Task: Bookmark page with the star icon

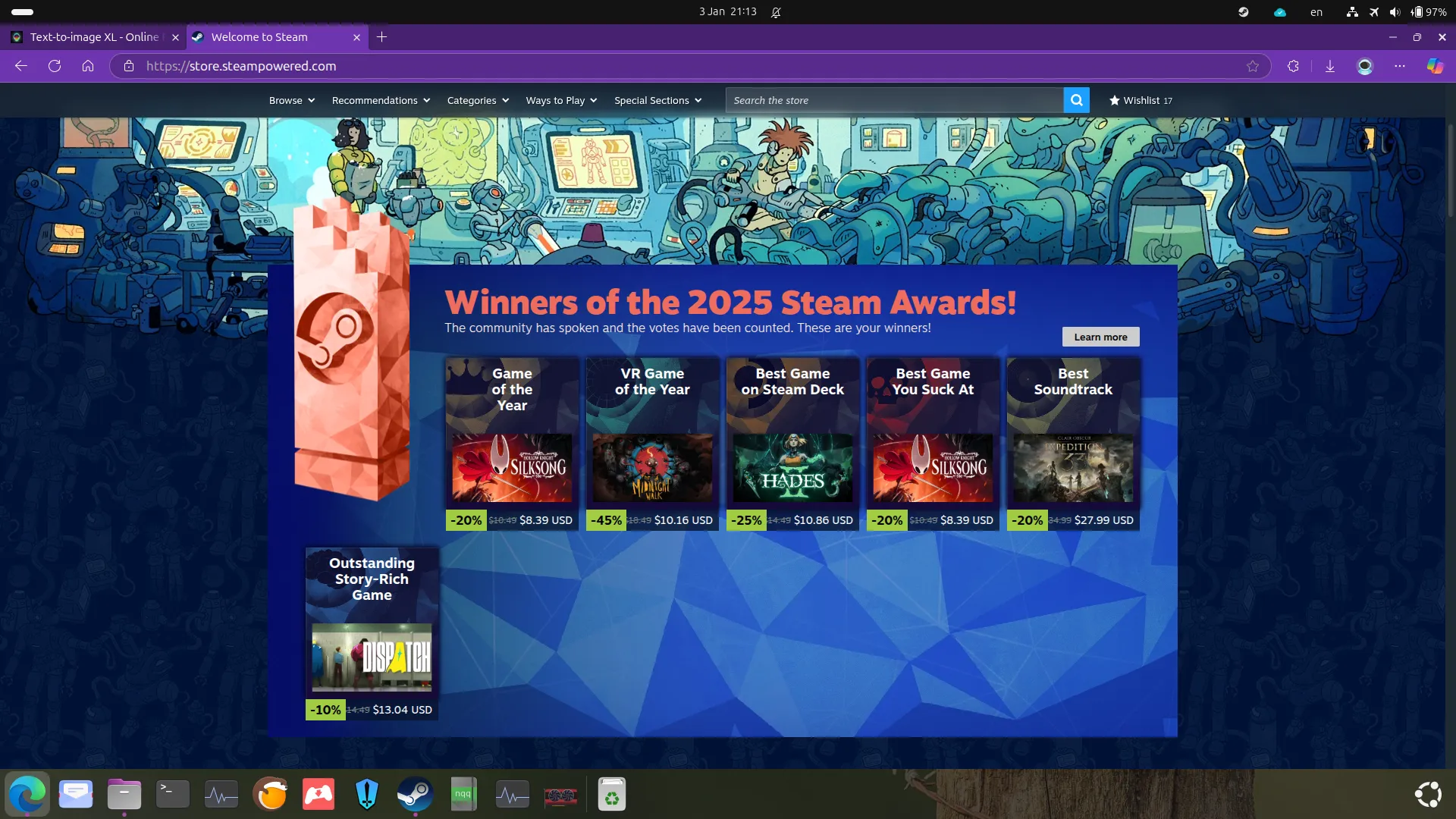Action: [1253, 66]
